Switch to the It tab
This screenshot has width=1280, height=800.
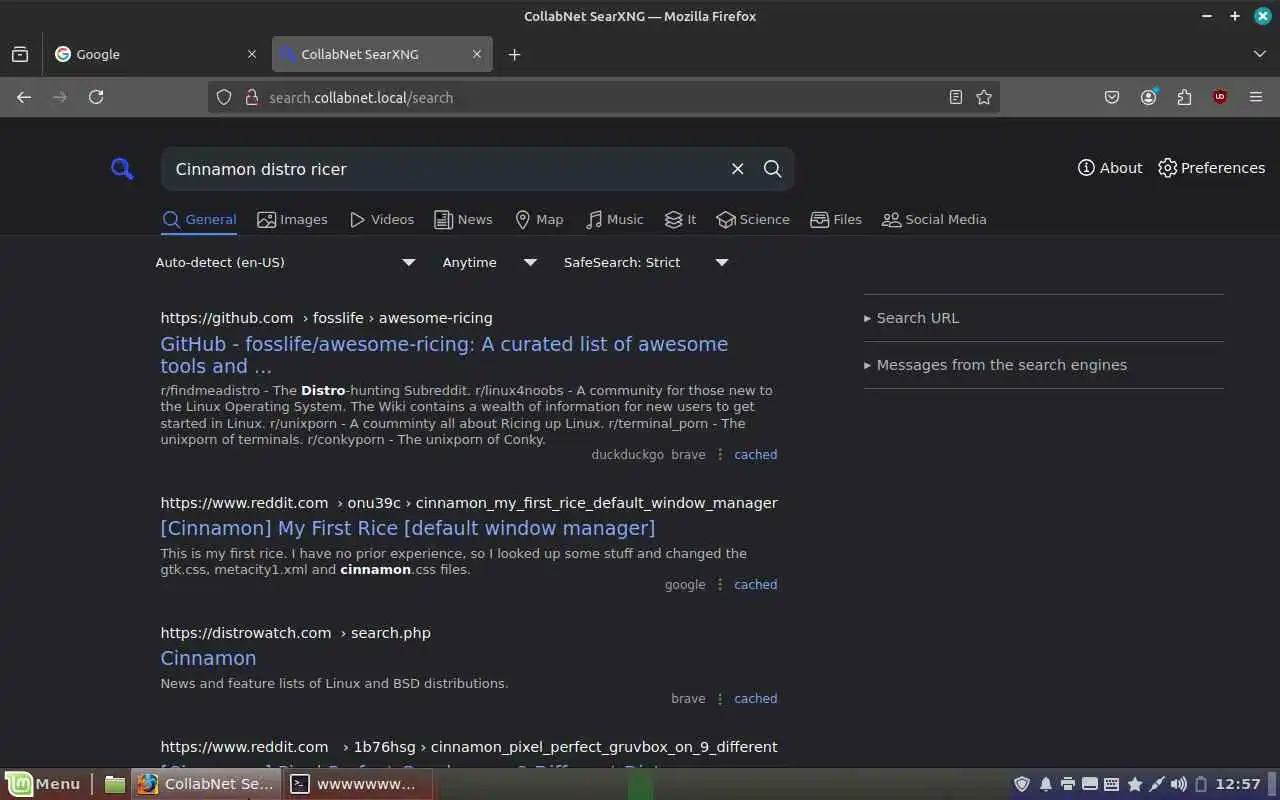pos(680,220)
